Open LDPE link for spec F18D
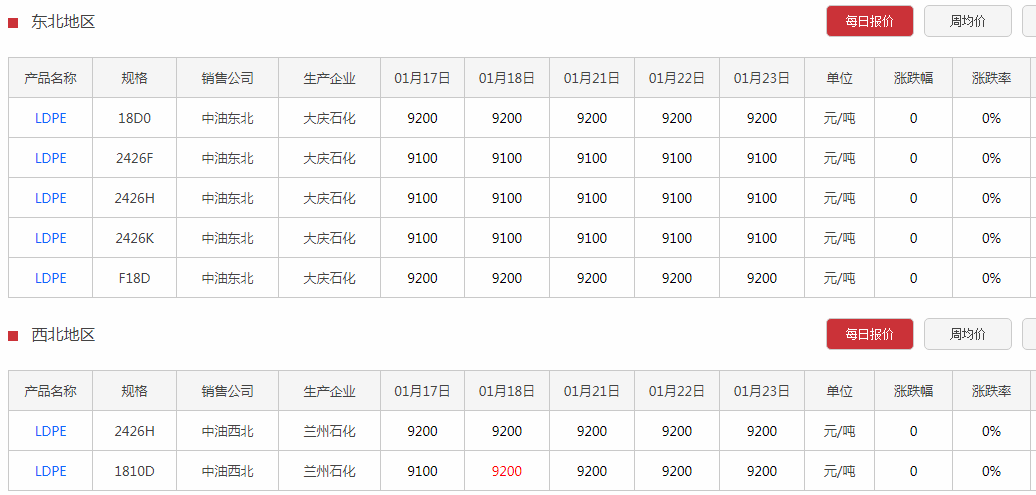Image resolution: width=1036 pixels, height=495 pixels. tap(51, 278)
